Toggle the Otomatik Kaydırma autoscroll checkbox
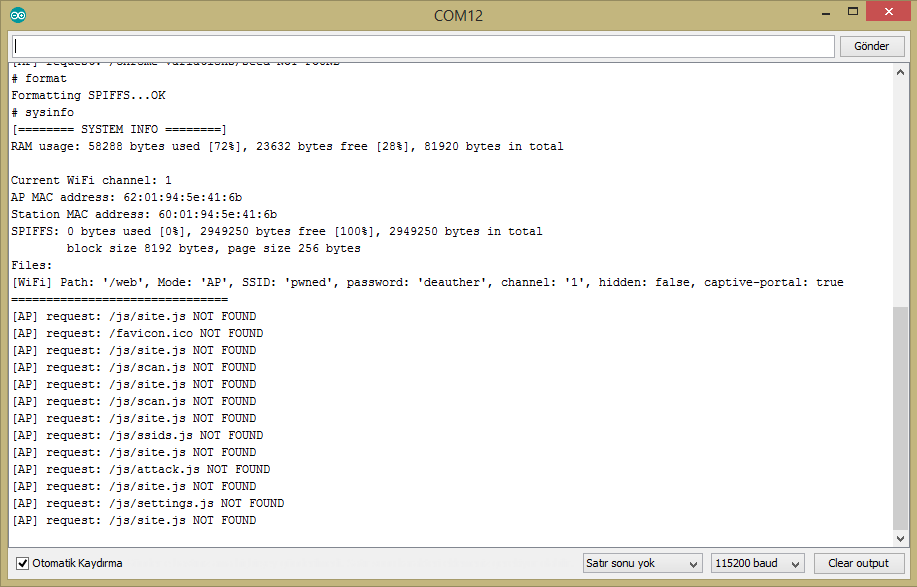917x587 pixels. pyautogui.click(x=23, y=563)
